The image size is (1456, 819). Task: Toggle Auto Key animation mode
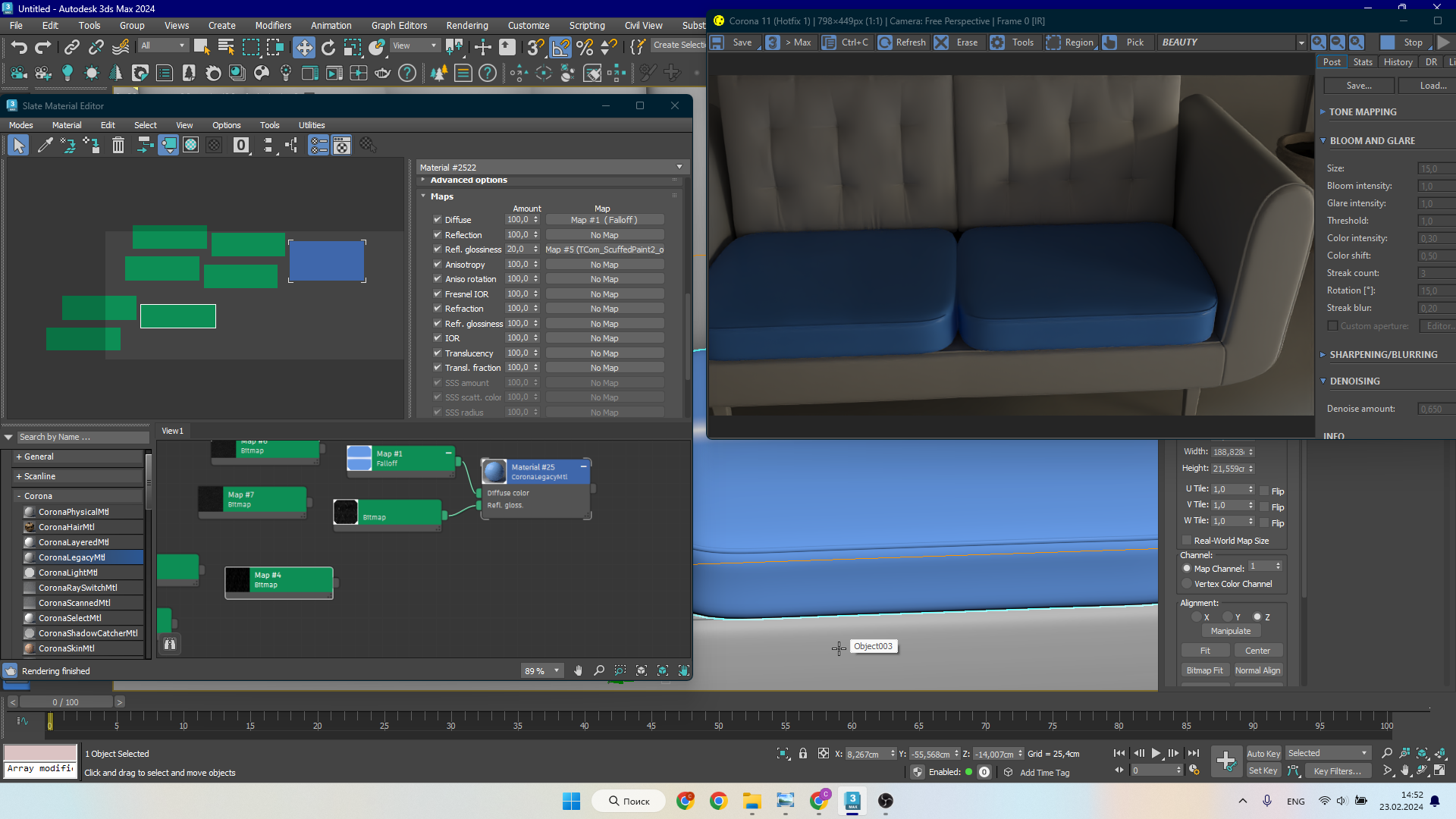[1263, 753]
